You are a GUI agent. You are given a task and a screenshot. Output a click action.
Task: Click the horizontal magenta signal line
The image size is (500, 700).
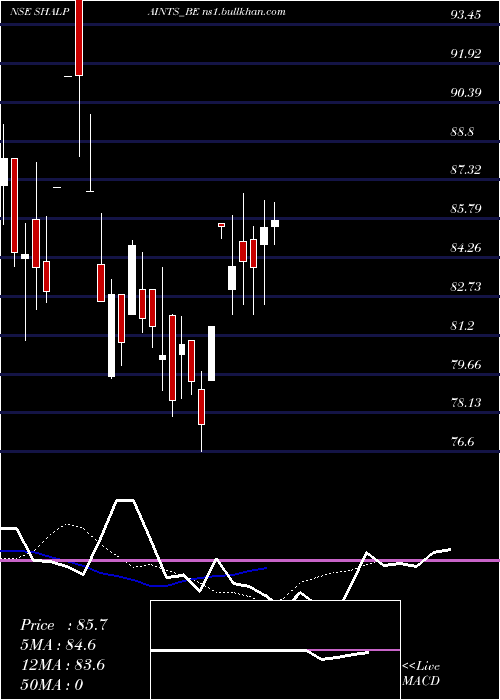click(x=250, y=560)
